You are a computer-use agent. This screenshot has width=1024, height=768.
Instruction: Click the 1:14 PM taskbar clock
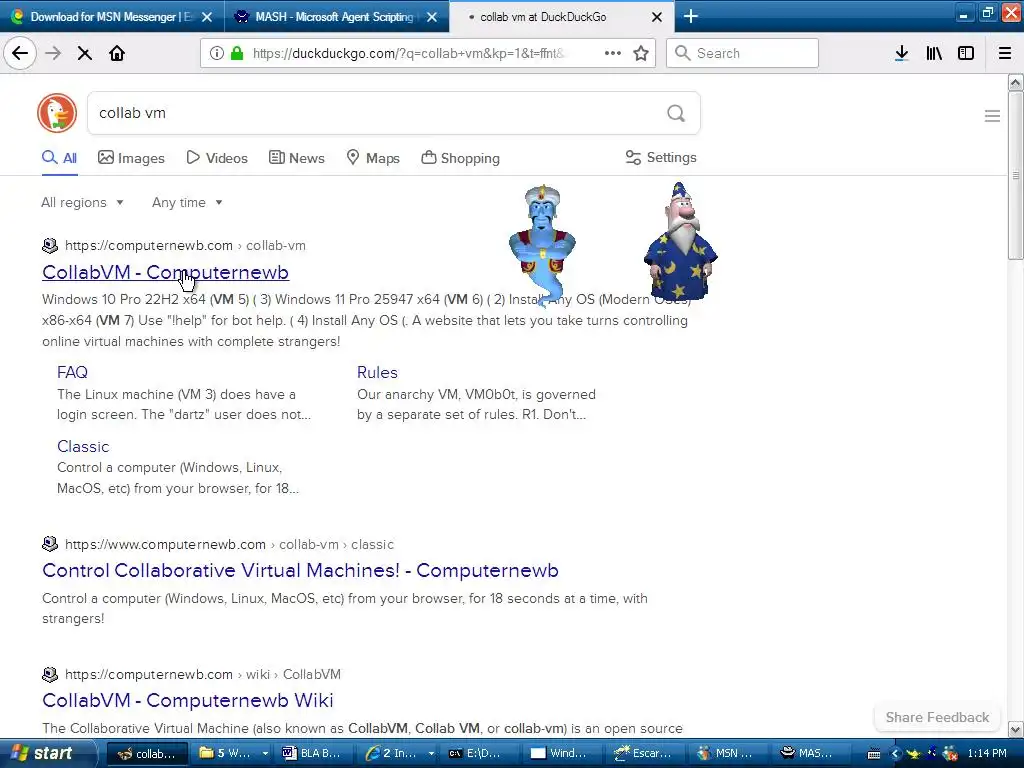point(987,754)
